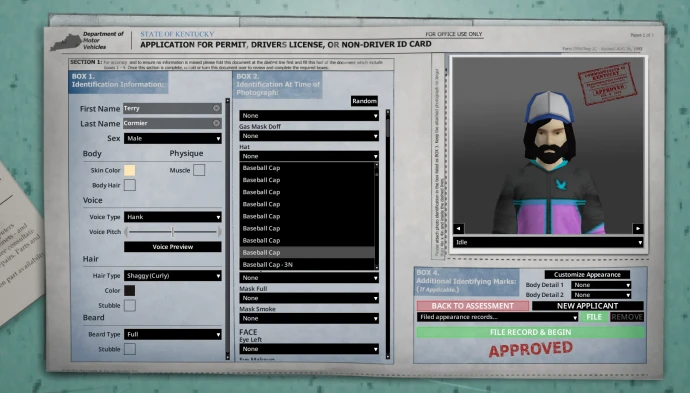Click FILE RECORD & BEGIN button
690x393 pixels.
point(530,332)
